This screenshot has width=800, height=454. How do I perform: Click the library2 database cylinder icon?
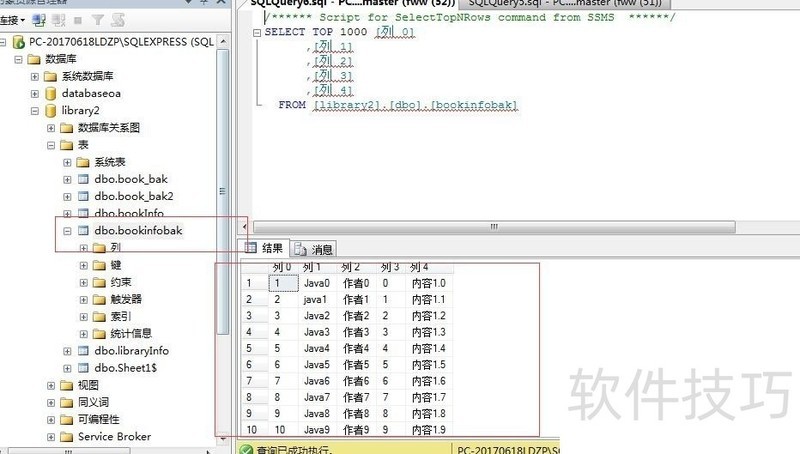click(x=51, y=110)
